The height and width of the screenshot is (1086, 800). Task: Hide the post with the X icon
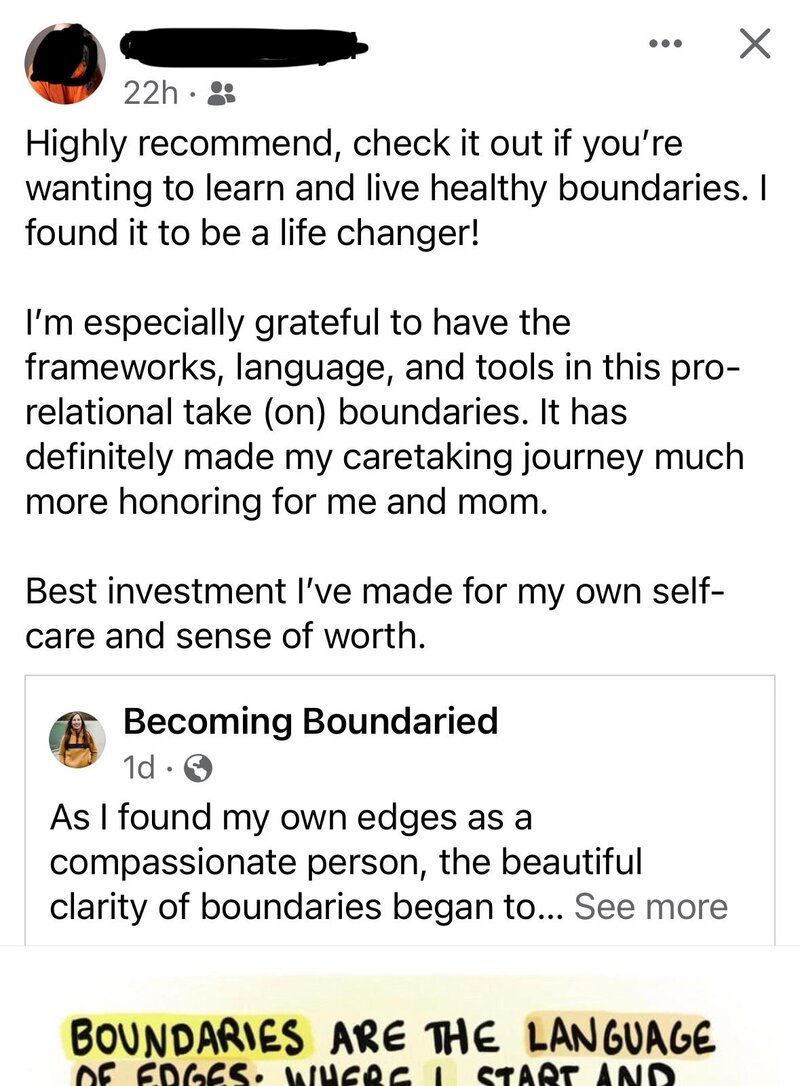[754, 44]
